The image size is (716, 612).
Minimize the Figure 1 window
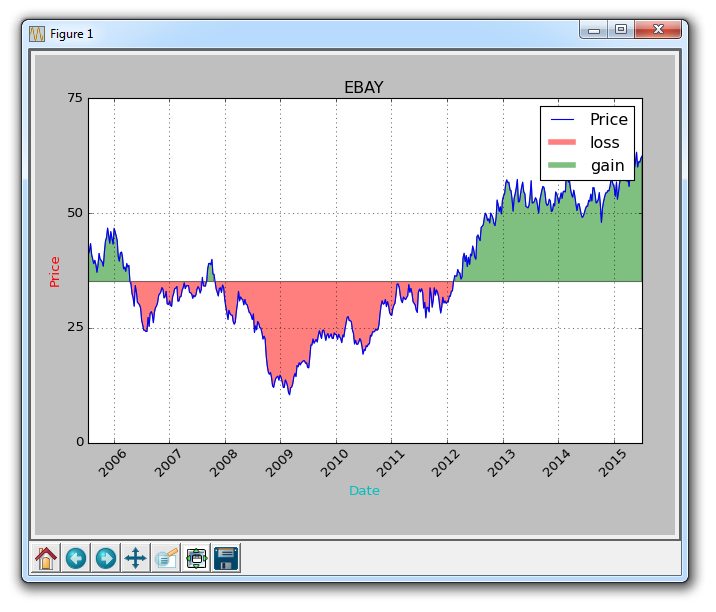[594, 30]
